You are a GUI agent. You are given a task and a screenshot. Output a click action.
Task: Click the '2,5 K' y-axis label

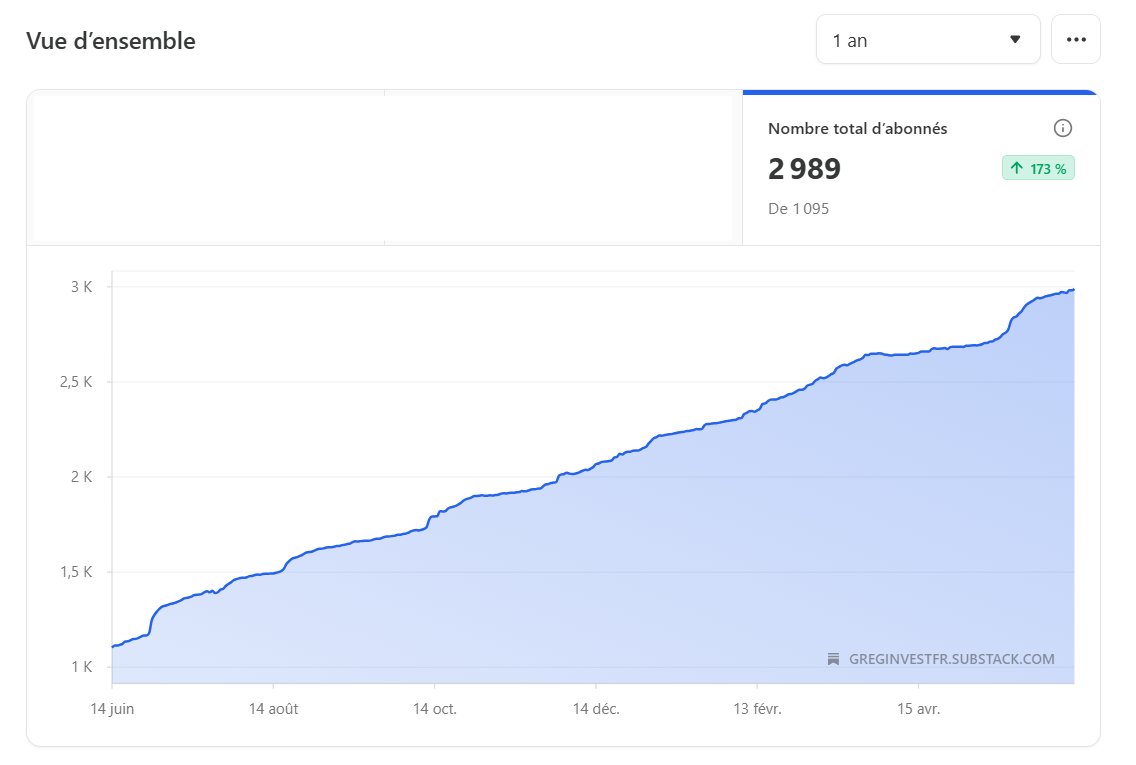point(76,382)
